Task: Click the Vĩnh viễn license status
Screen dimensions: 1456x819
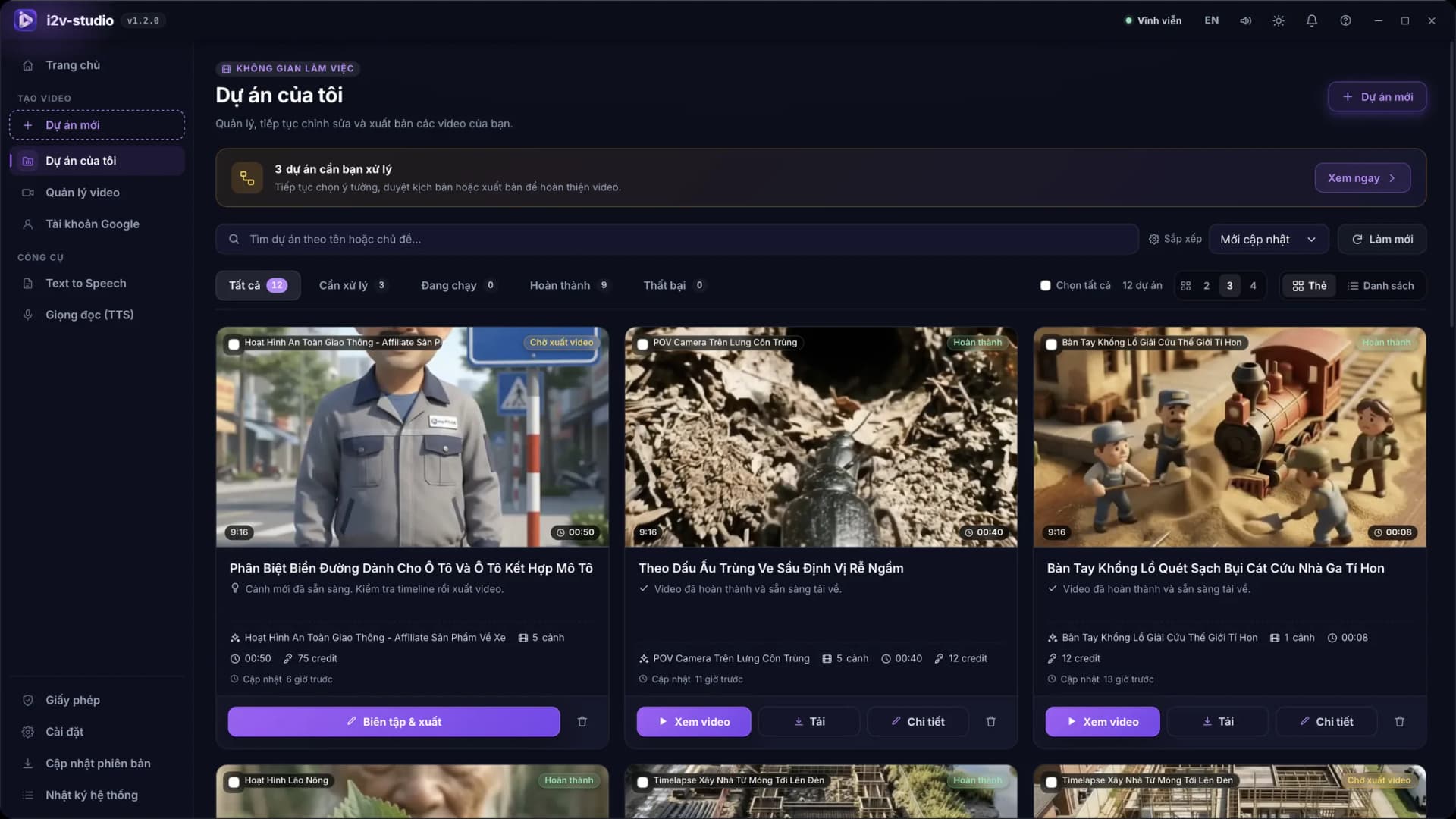Action: (x=1153, y=20)
